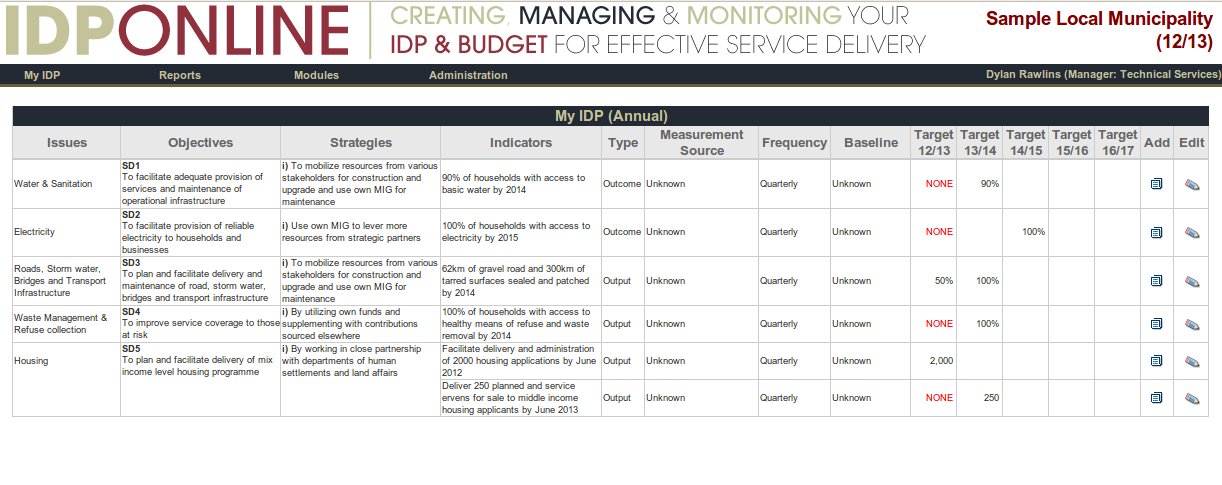Click the 2,000 target value for Housing
The image size is (1222, 485).
tap(941, 361)
